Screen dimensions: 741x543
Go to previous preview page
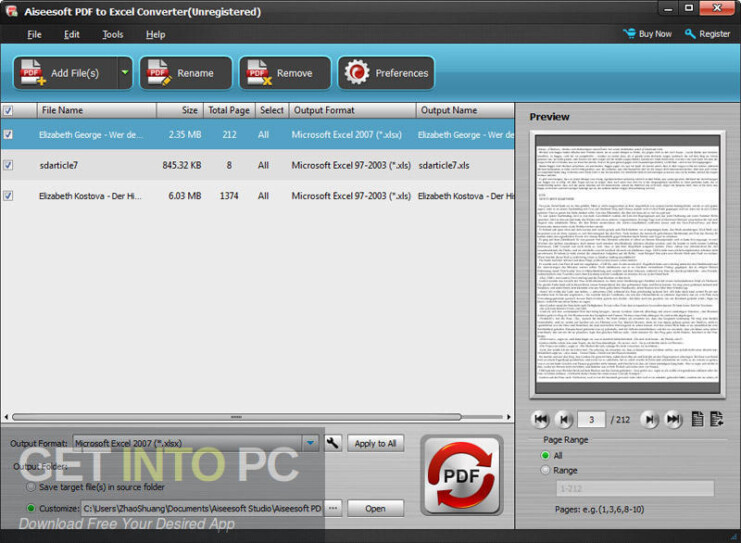[563, 419]
